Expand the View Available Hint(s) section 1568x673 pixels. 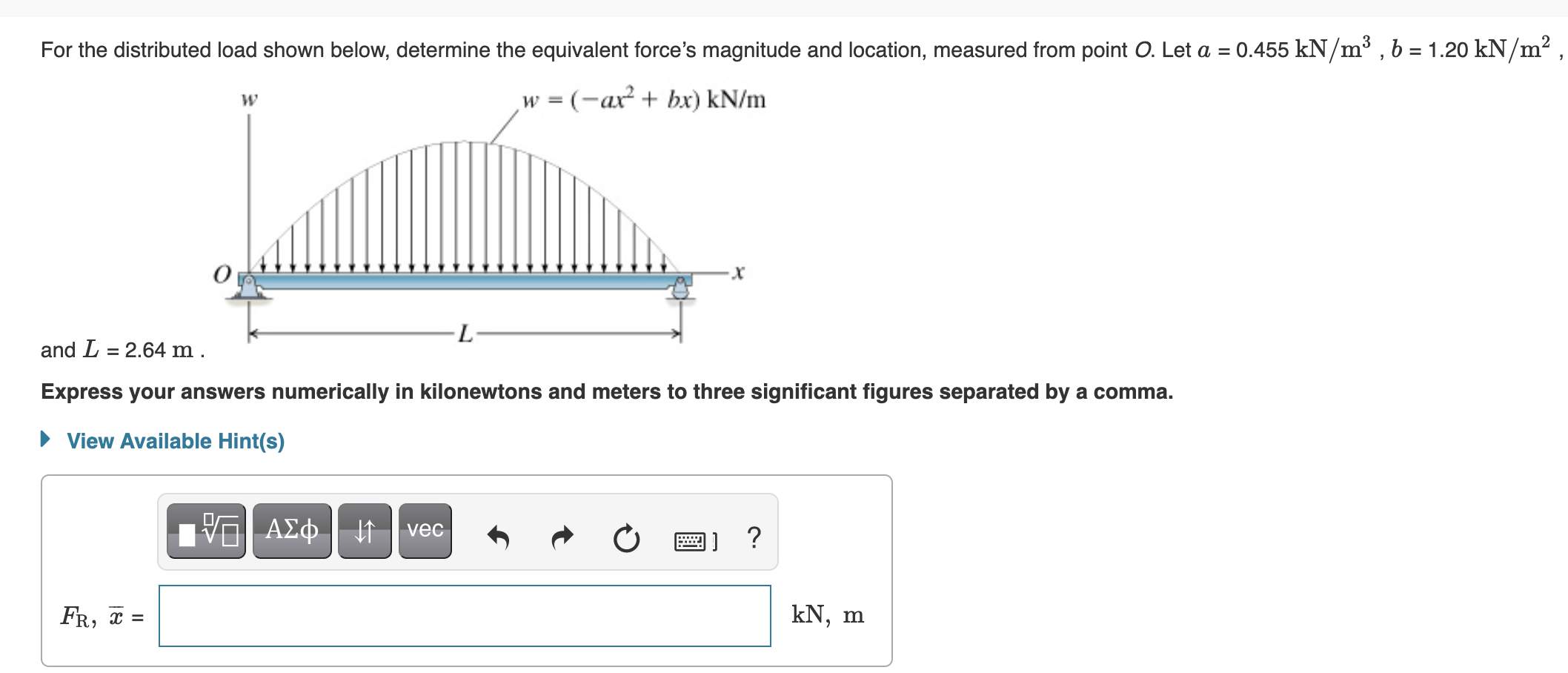click(x=177, y=440)
